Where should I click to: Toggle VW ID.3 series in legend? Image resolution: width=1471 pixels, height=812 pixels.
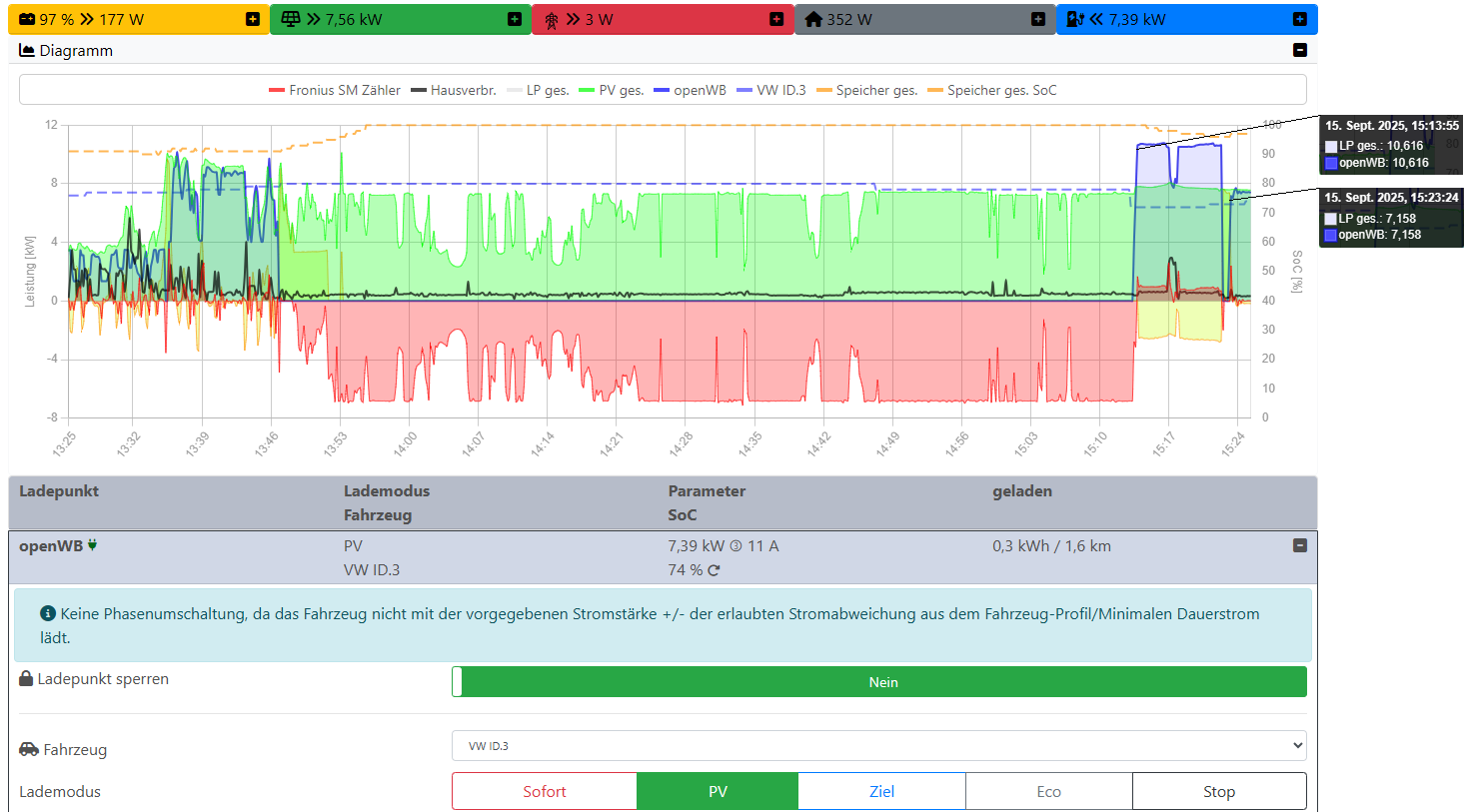770,90
